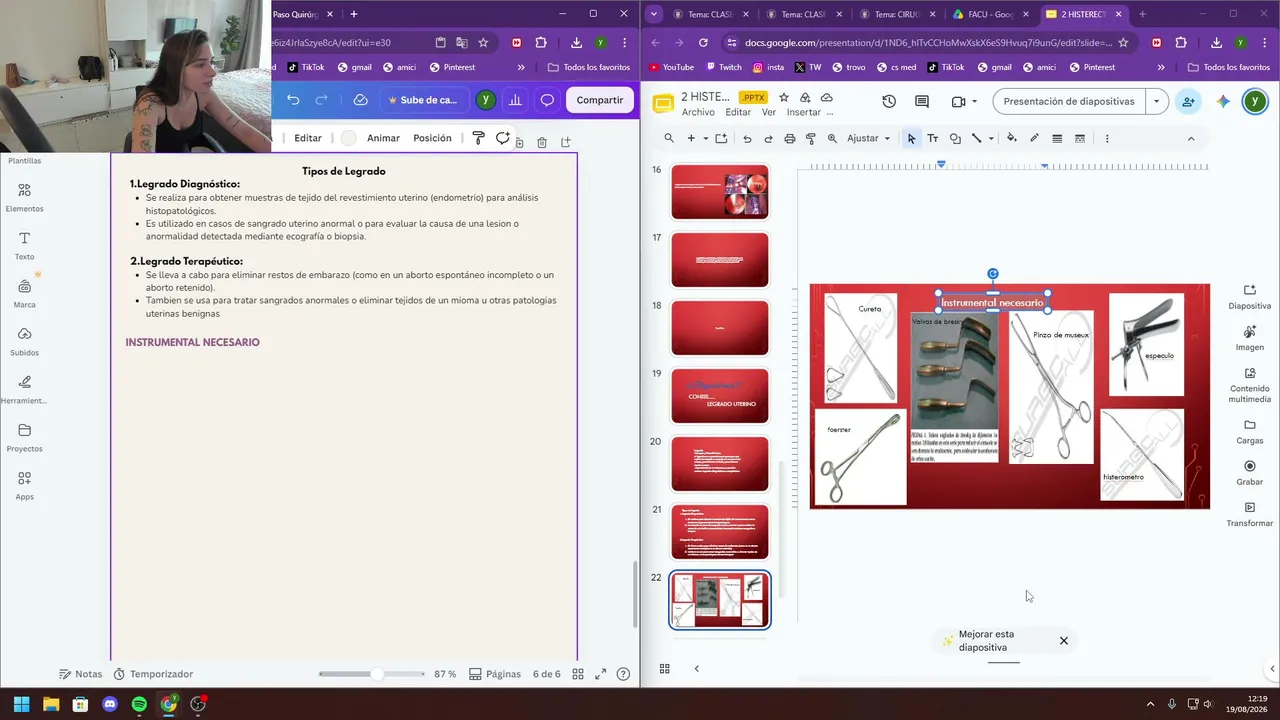
Task: Copy style with Canva paint roller icon
Action: [478, 138]
